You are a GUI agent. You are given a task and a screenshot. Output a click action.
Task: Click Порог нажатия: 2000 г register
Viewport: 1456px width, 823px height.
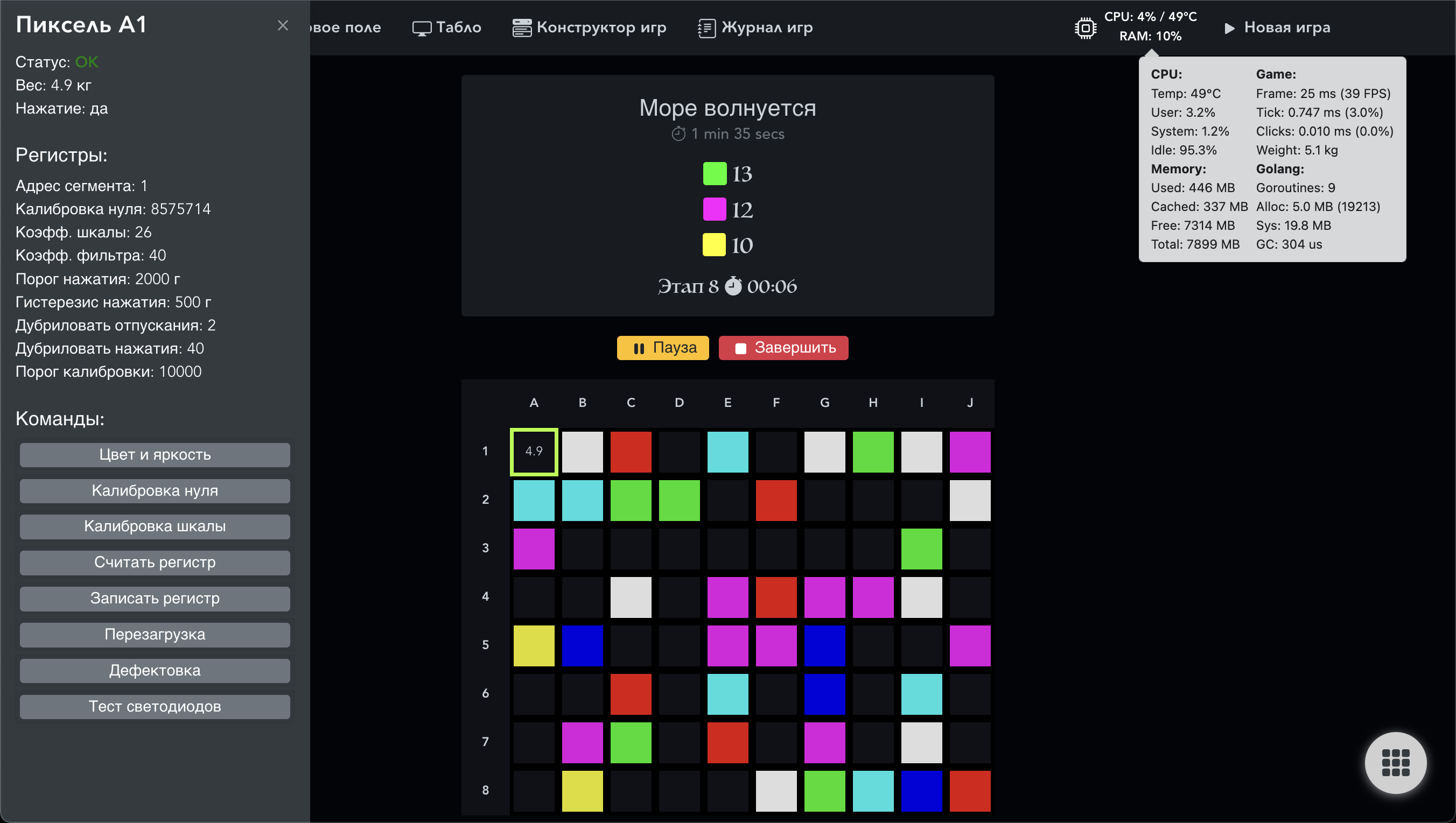coord(98,279)
